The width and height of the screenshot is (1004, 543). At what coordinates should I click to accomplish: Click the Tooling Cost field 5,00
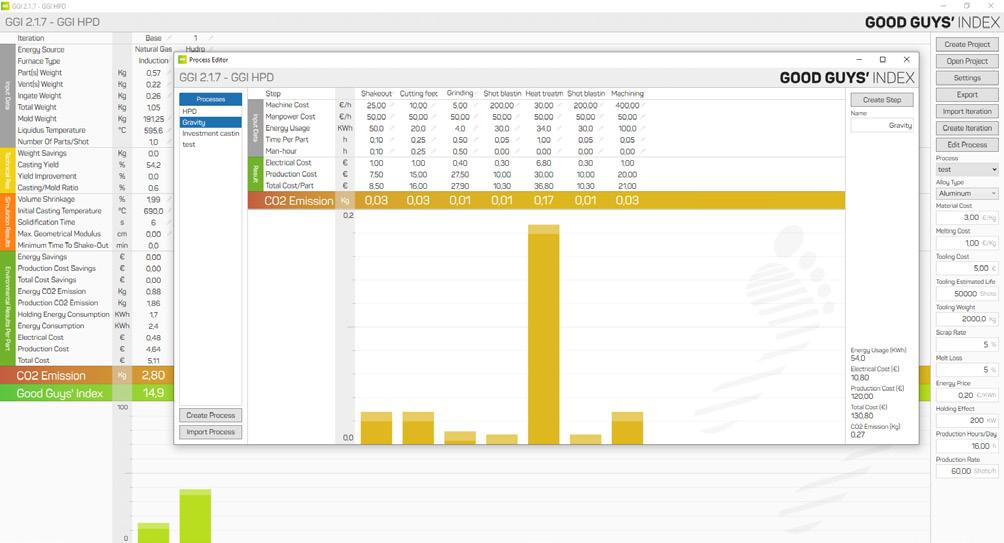click(x=967, y=268)
